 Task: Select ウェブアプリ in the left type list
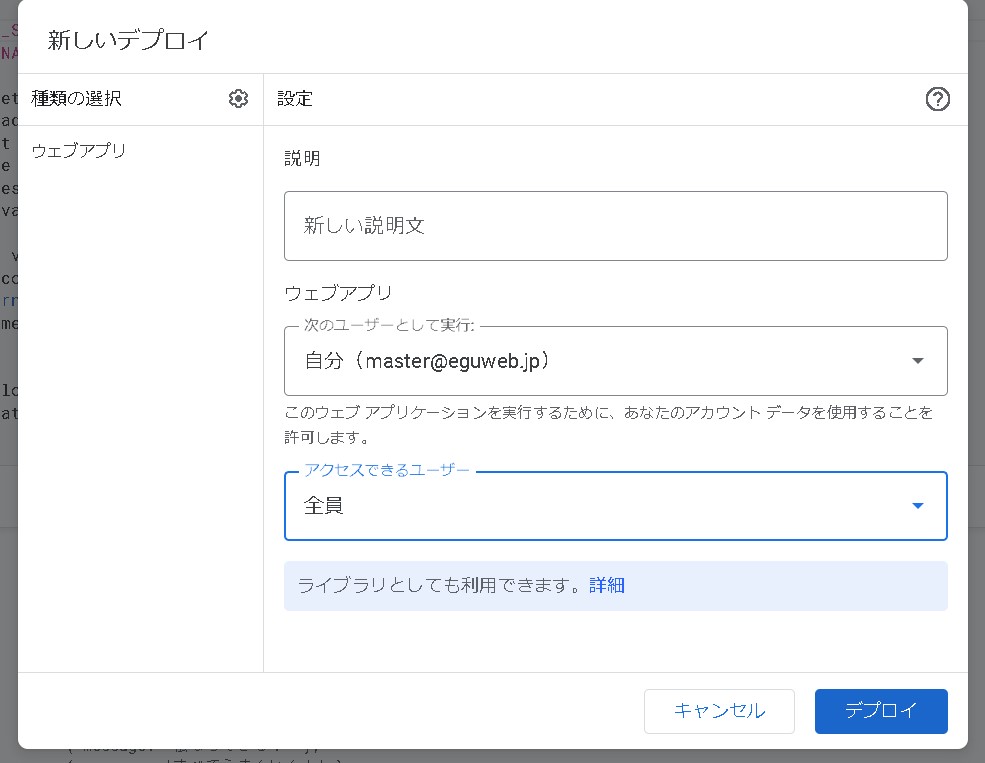[x=79, y=152]
